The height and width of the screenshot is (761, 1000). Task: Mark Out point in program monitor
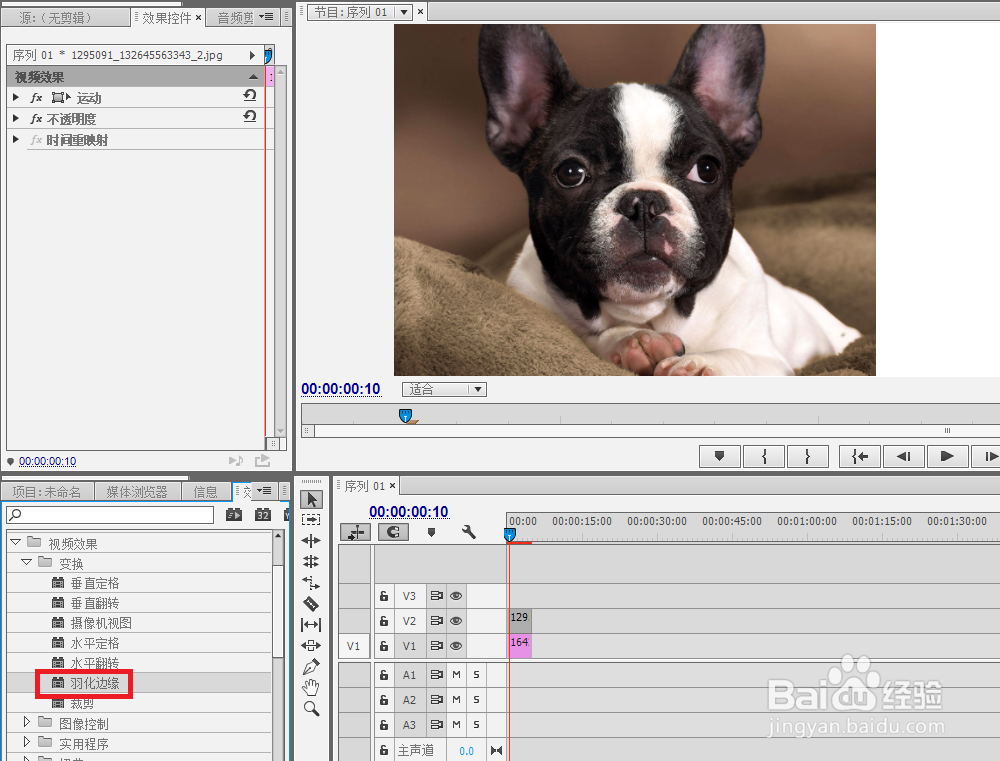point(807,456)
